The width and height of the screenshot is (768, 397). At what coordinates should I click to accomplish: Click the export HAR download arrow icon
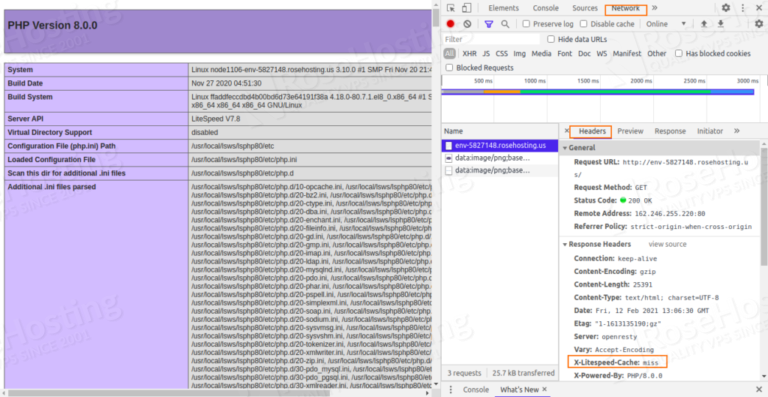(720, 24)
